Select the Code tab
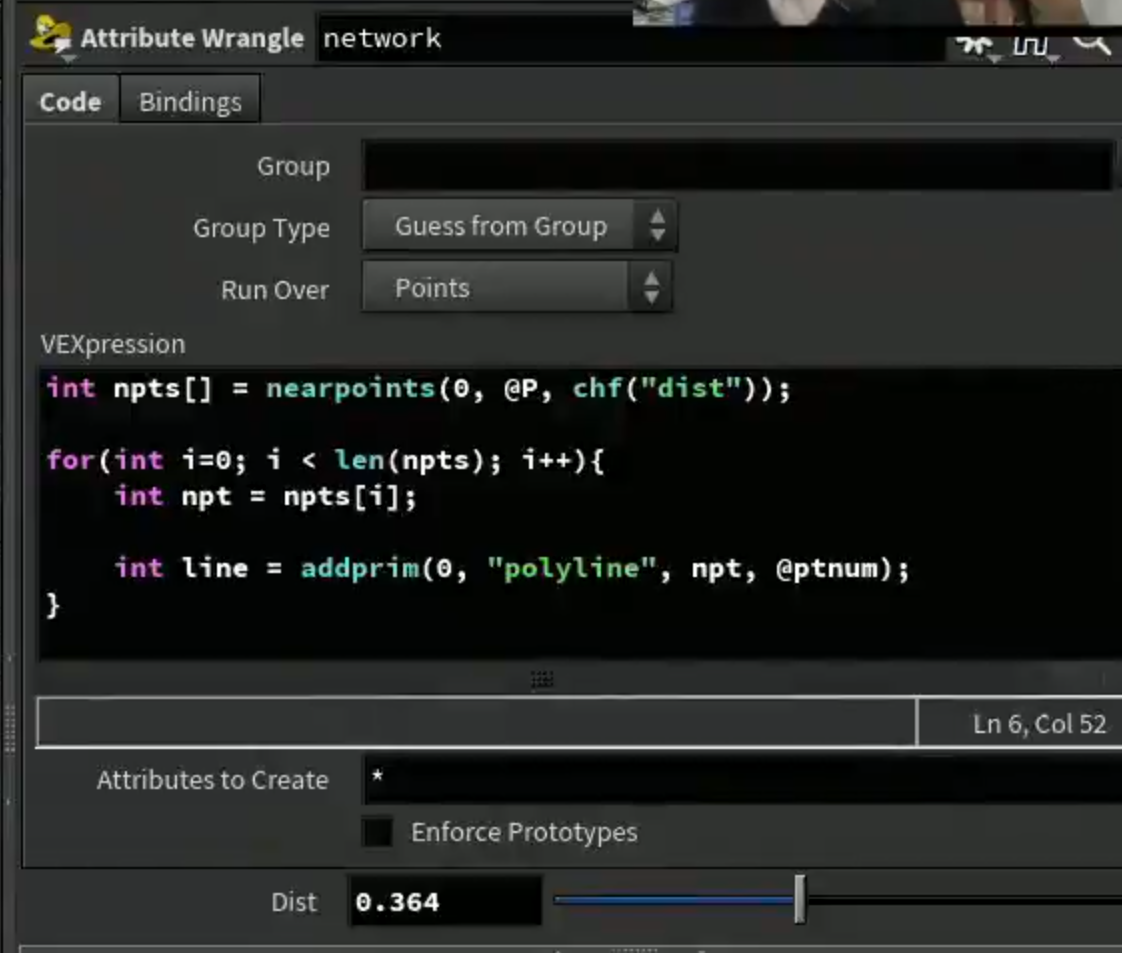 click(70, 102)
